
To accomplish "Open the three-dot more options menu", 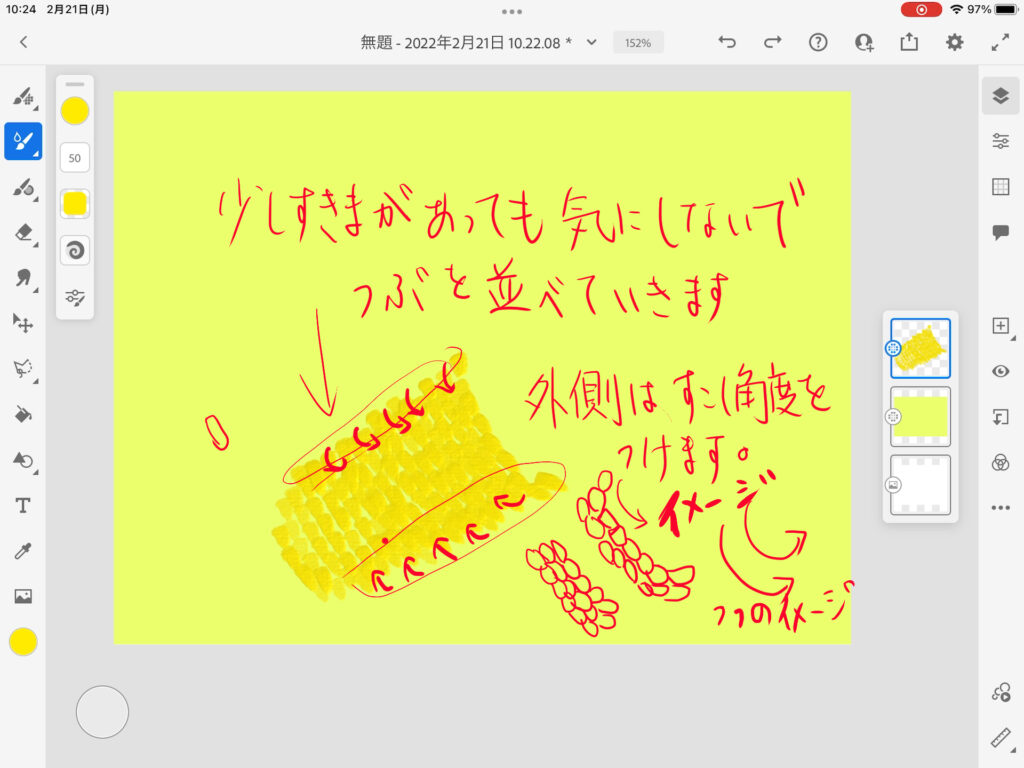I will (x=1000, y=508).
